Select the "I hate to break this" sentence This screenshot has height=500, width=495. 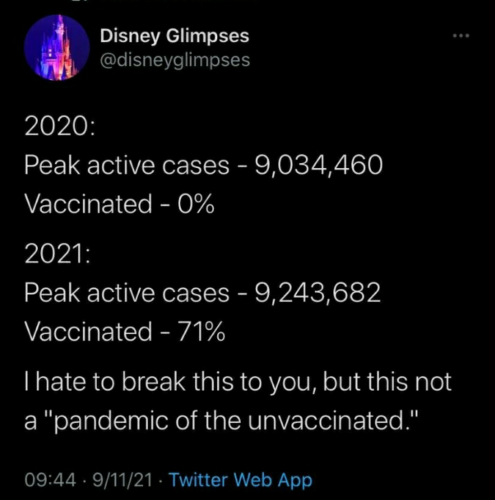click(x=238, y=401)
